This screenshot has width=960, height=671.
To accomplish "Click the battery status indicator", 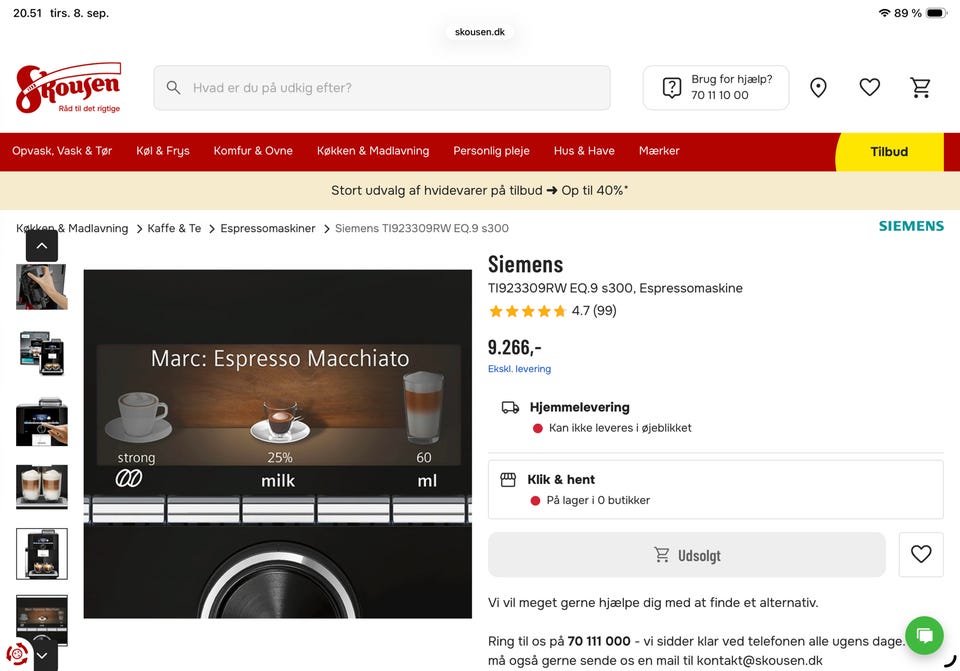I will click(937, 13).
